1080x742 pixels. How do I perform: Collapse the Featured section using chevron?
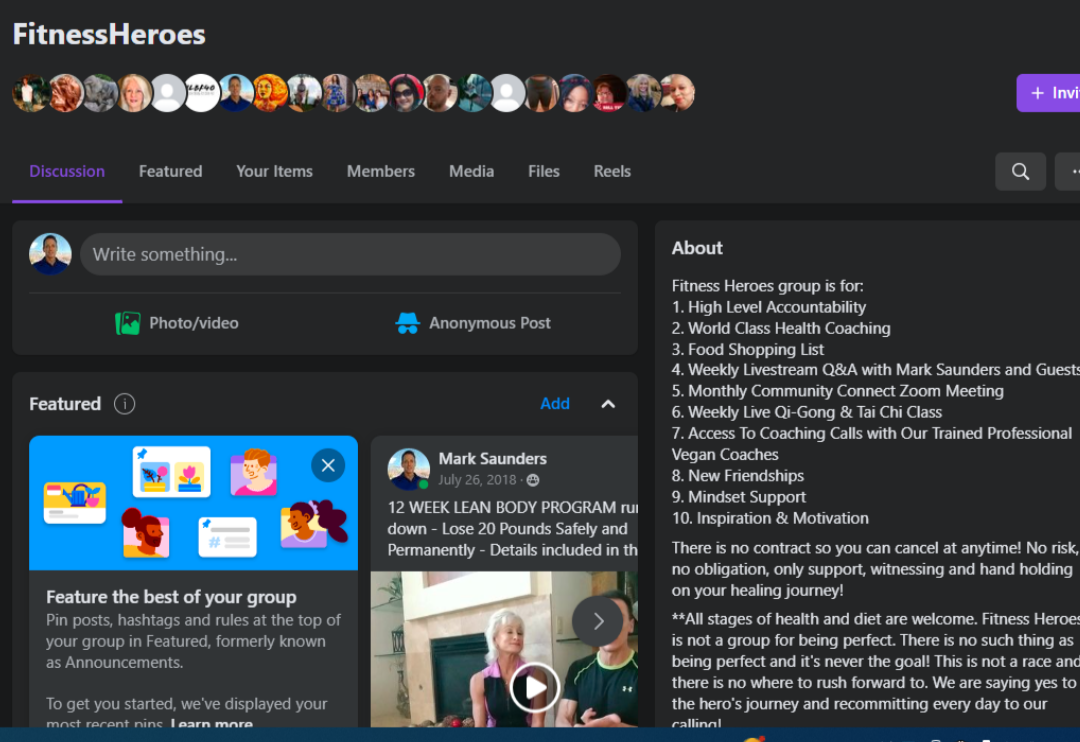(x=608, y=404)
